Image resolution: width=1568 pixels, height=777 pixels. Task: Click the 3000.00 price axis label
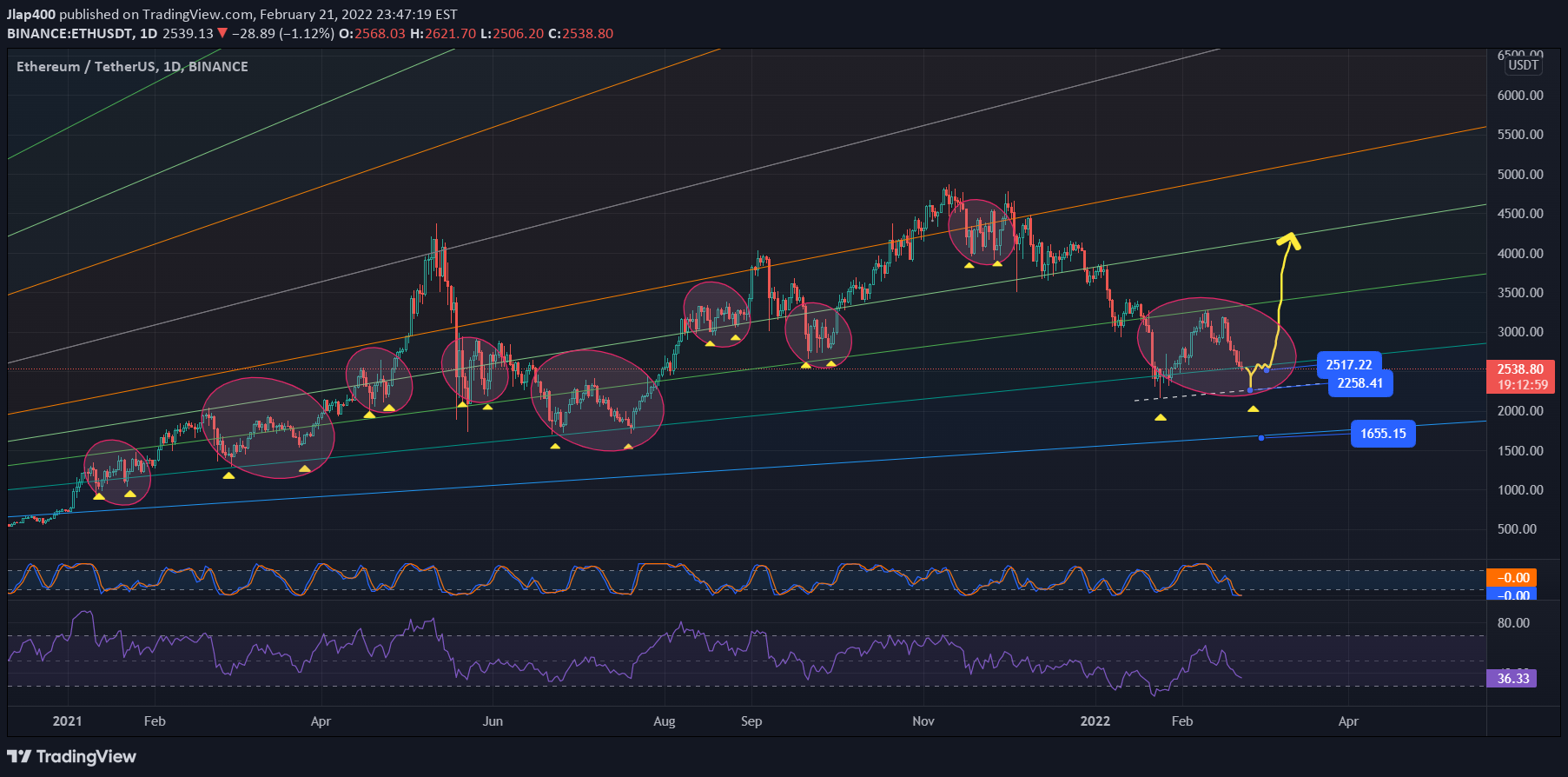(x=1520, y=332)
